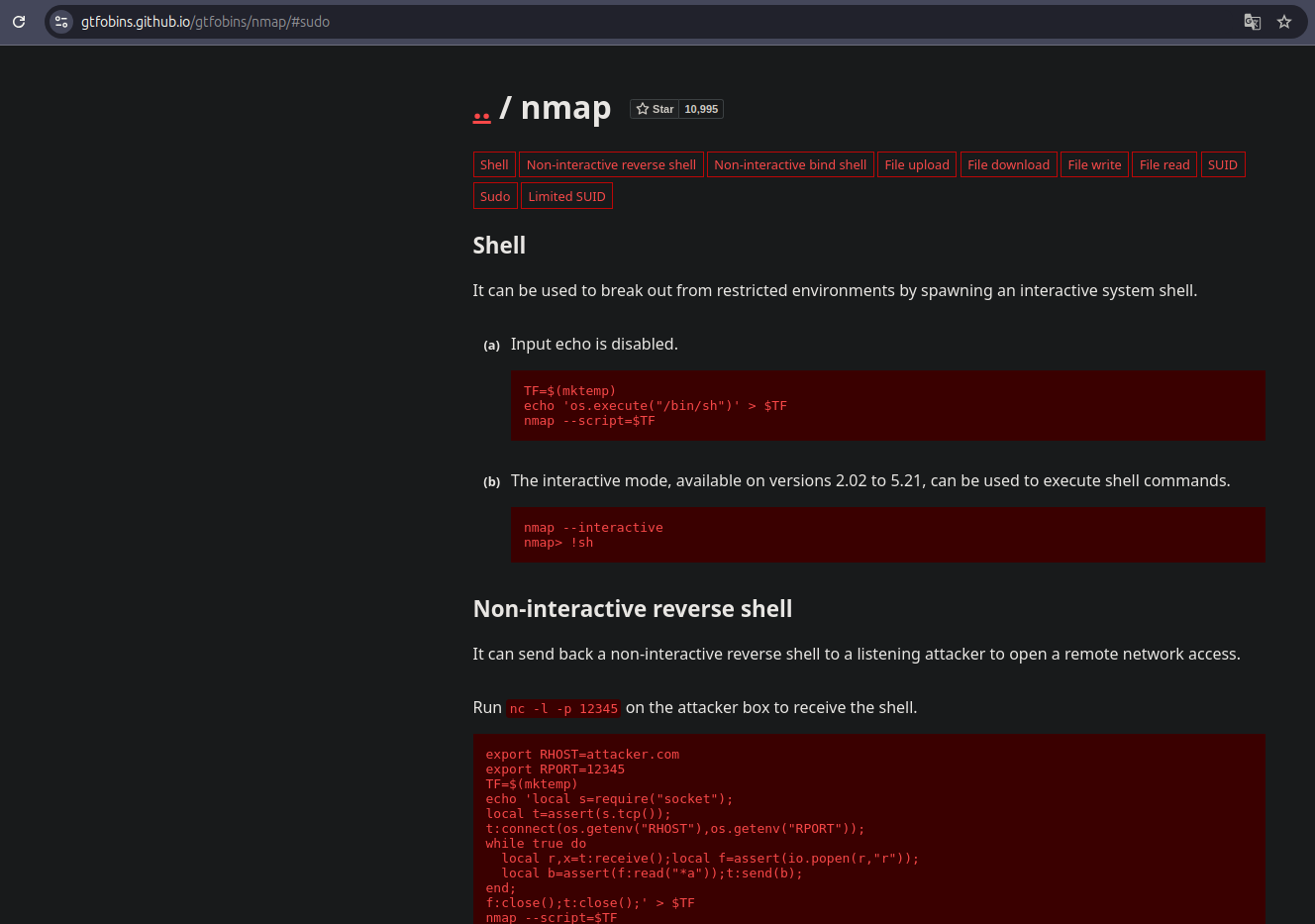Click the "TF=$(mktemp)" line in the Shell block
Image resolution: width=1315 pixels, height=924 pixels.
[x=569, y=391]
